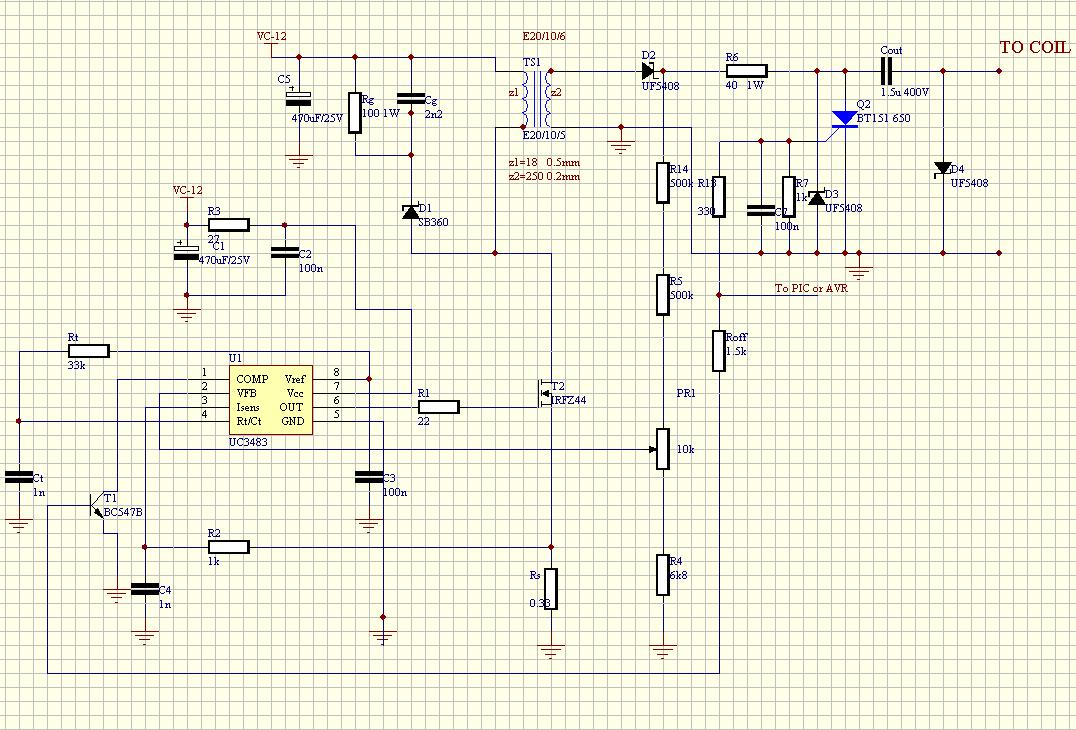
Task: Click the Roff 1.5k resistor
Action: [718, 351]
